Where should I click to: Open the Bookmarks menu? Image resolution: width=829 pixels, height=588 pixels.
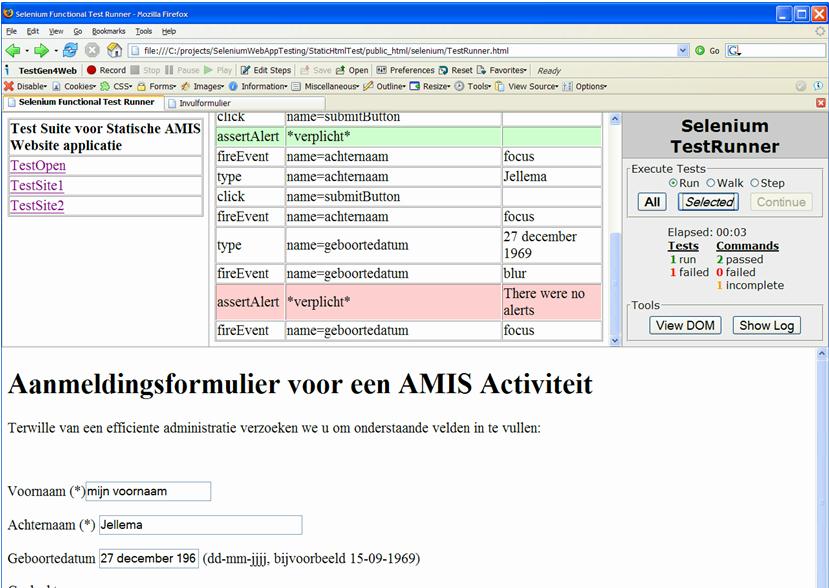pos(108,31)
